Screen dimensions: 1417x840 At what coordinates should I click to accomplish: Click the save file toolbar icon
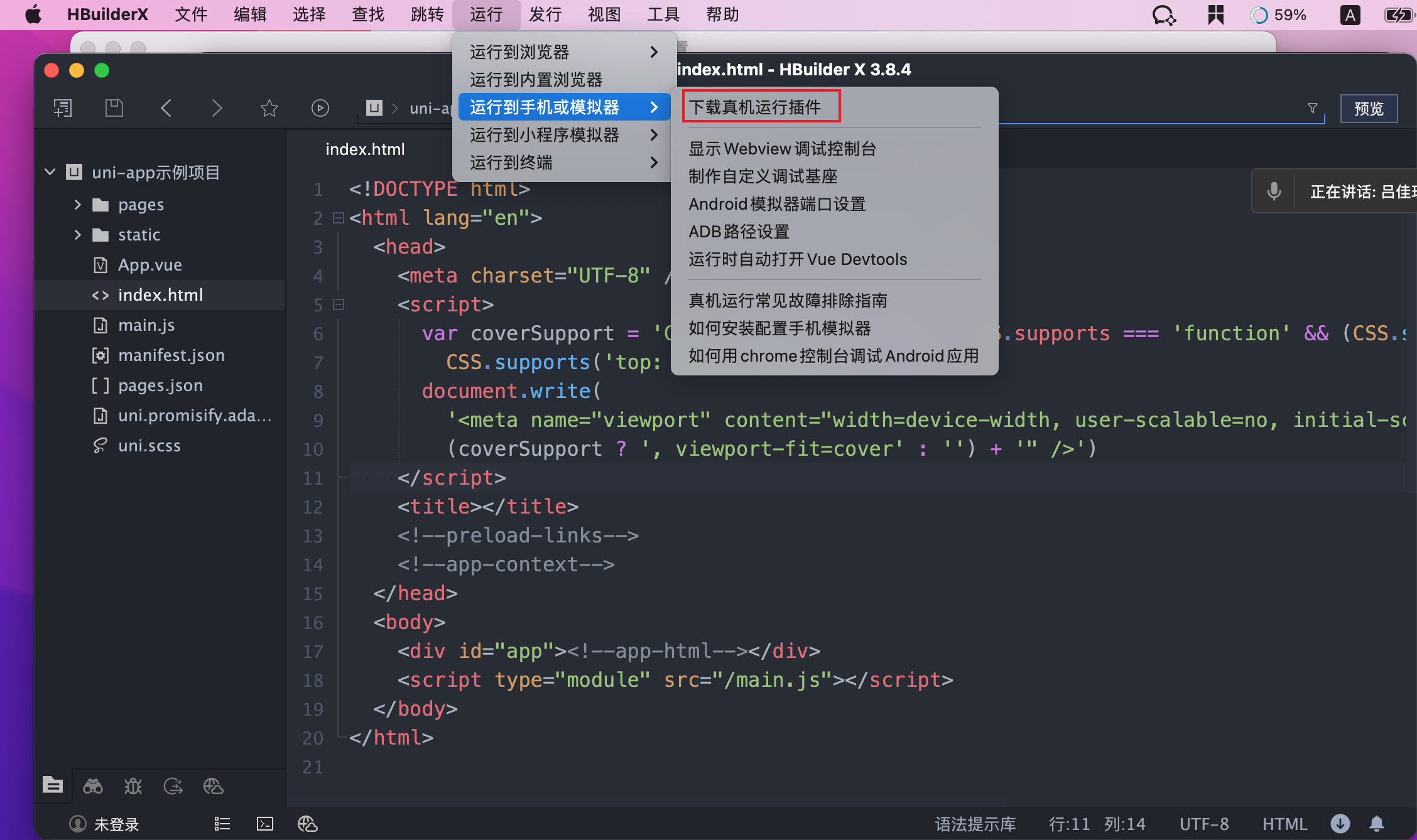click(114, 108)
